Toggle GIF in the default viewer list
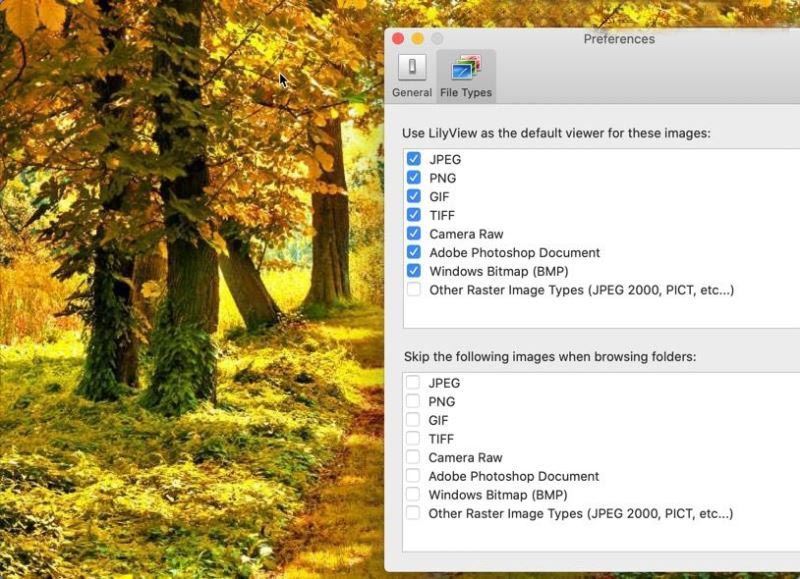800x579 pixels. (x=414, y=196)
